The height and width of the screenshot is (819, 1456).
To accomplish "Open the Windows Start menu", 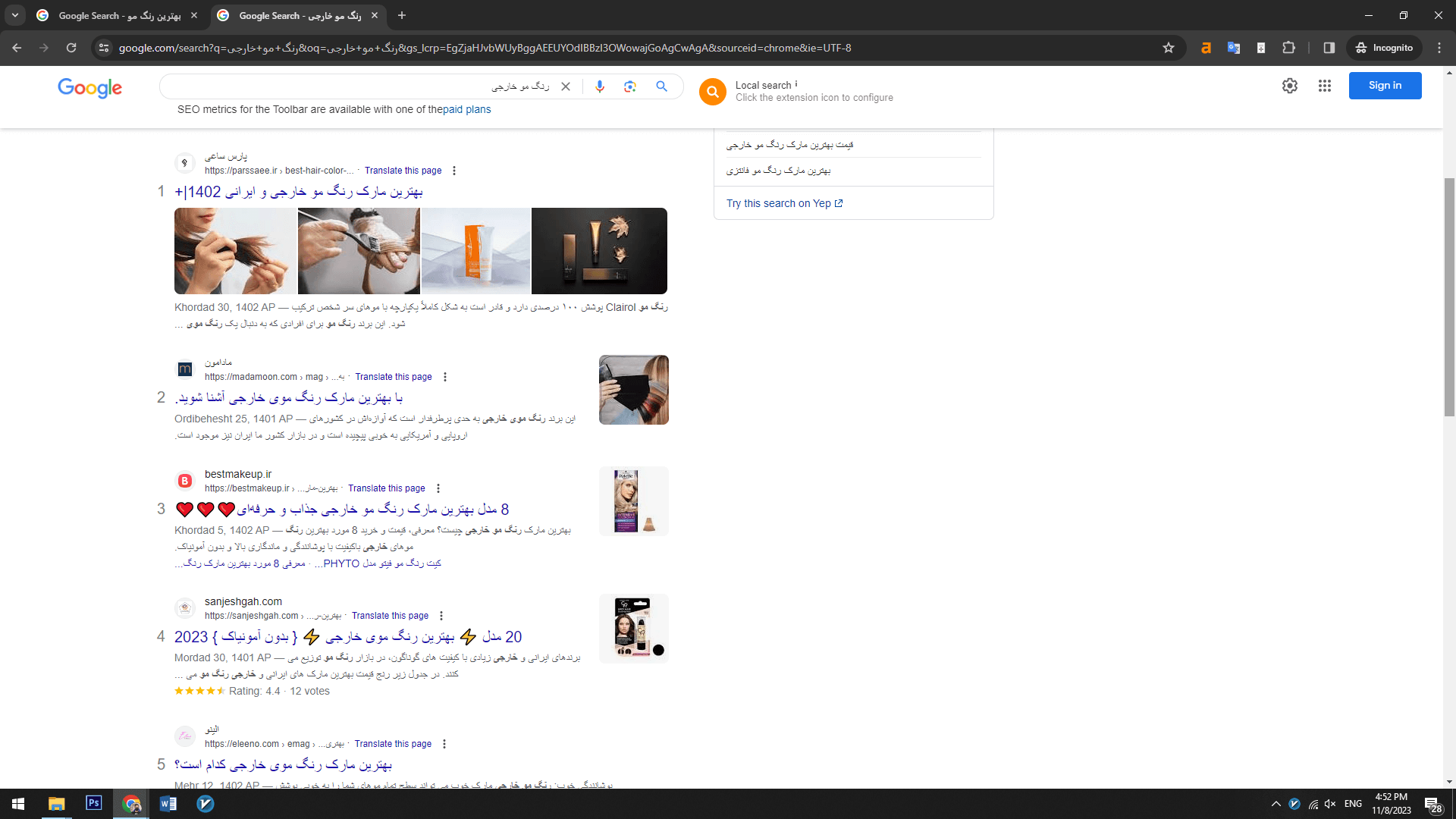I will 18,804.
